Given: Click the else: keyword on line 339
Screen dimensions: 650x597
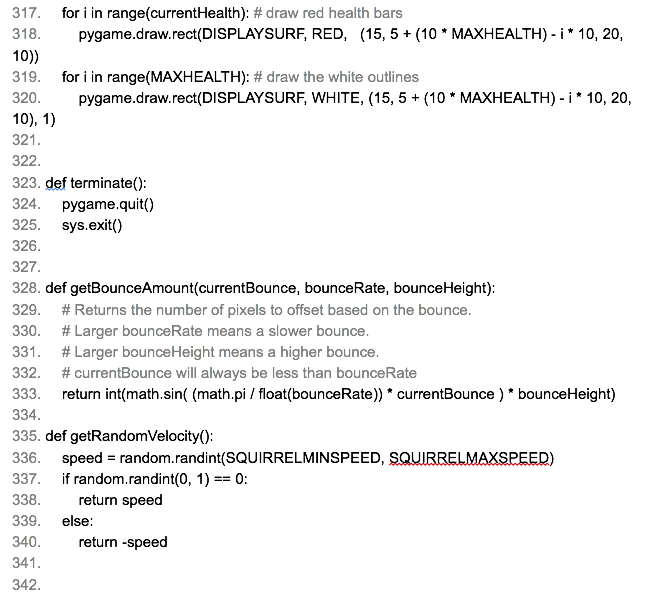Looking at the screenshot, I should (x=78, y=521).
